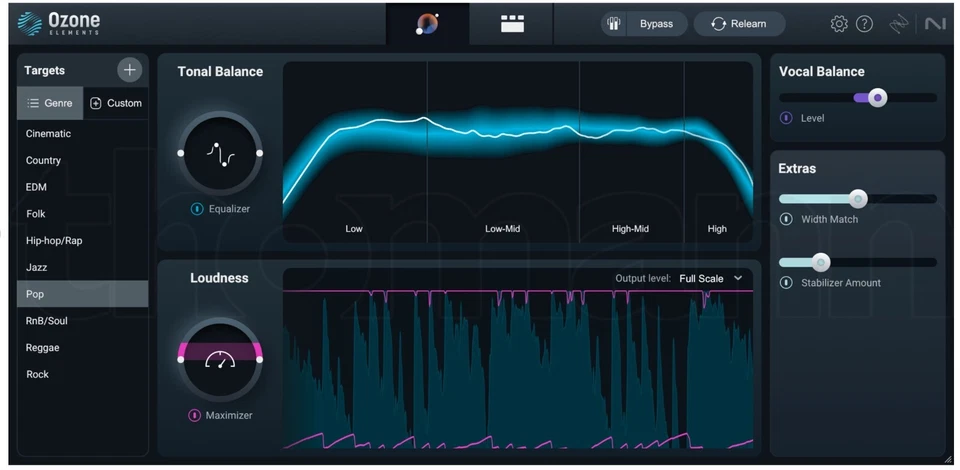Click the Tonal Balance heading

tap(220, 72)
